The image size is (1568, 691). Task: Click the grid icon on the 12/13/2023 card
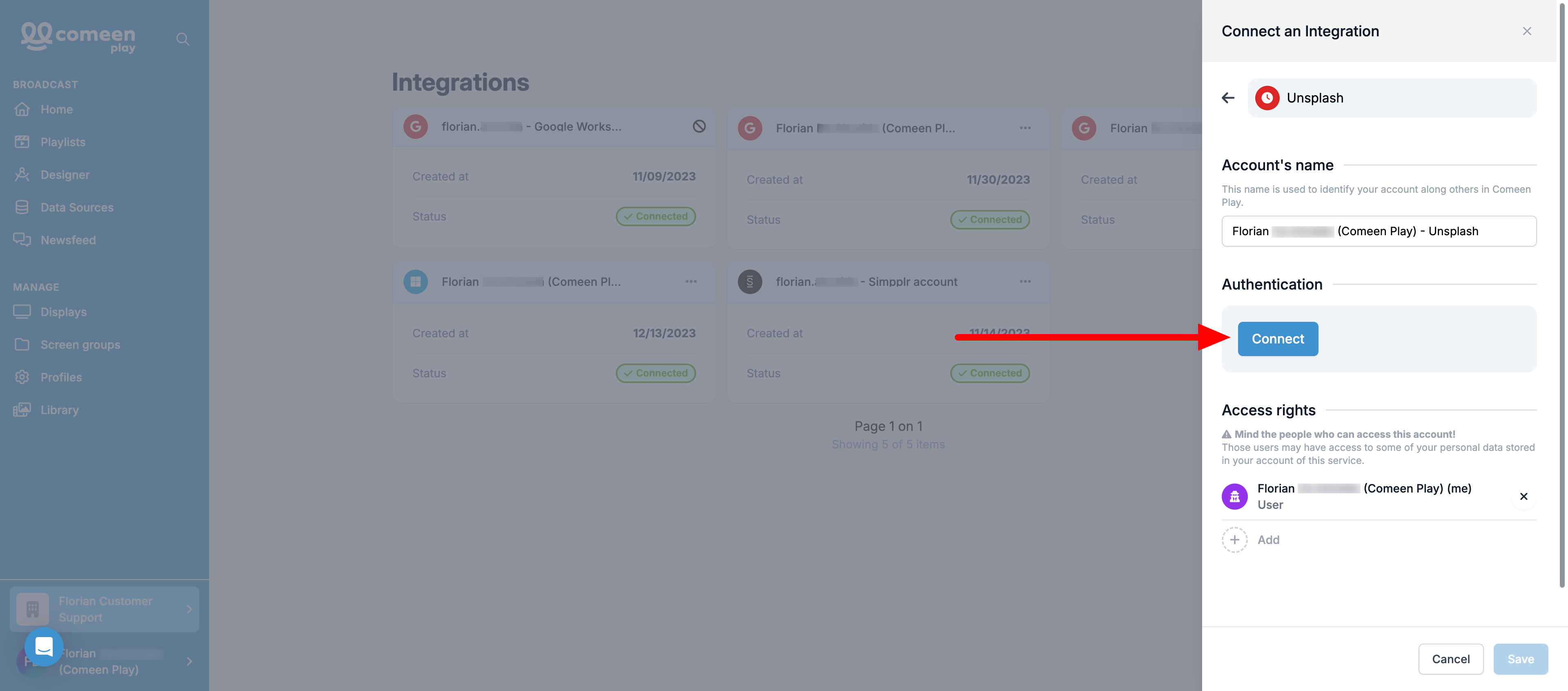(x=416, y=282)
